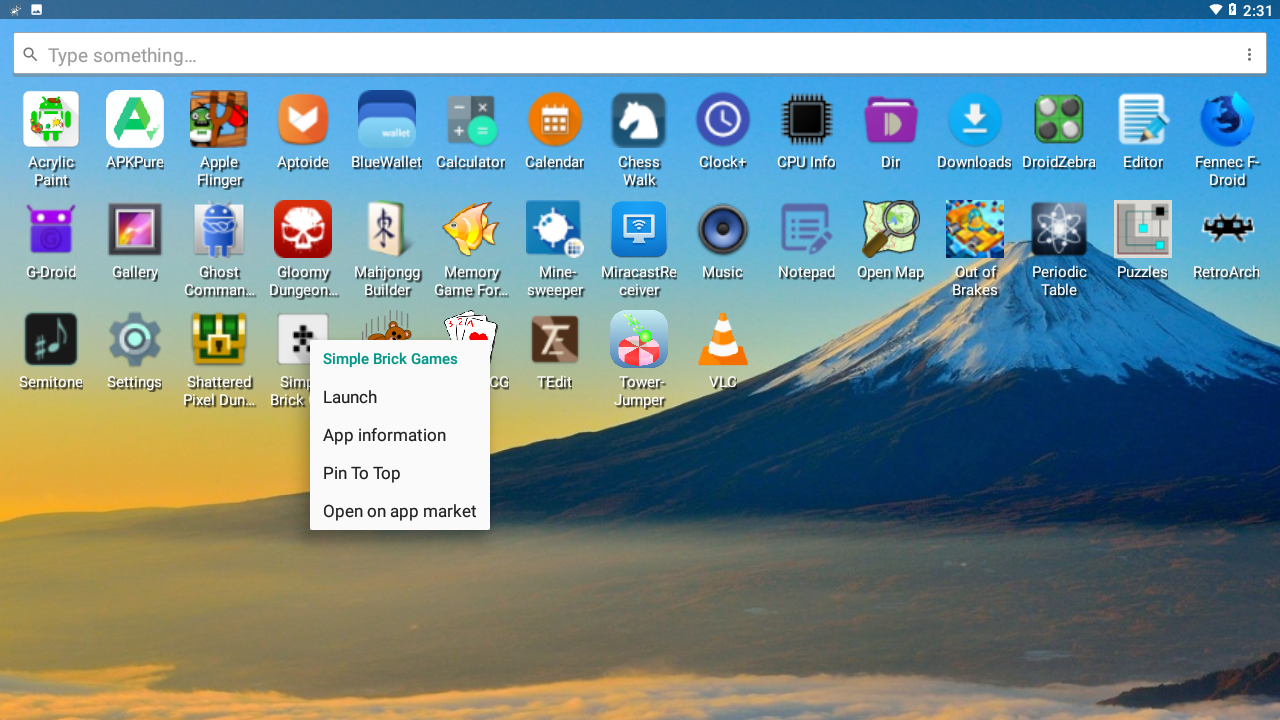The image size is (1280, 720).
Task: Launch Ghost Commander file manager
Action: (x=219, y=230)
